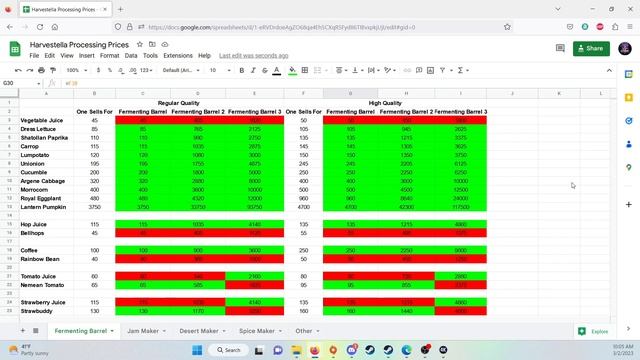Open the Format menu
The width and height of the screenshot is (640, 360).
pyautogui.click(x=109, y=56)
